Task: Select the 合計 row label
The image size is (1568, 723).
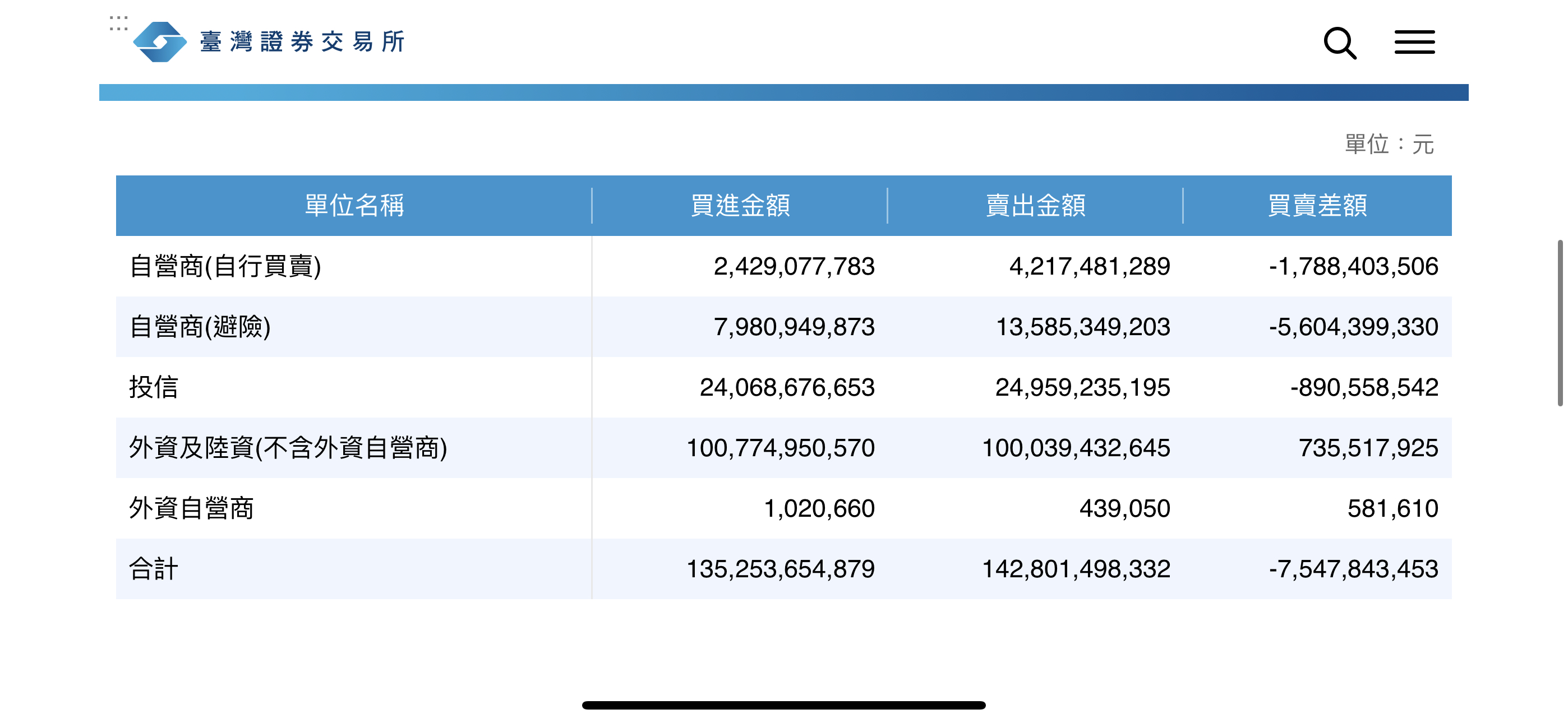Action: [x=154, y=569]
